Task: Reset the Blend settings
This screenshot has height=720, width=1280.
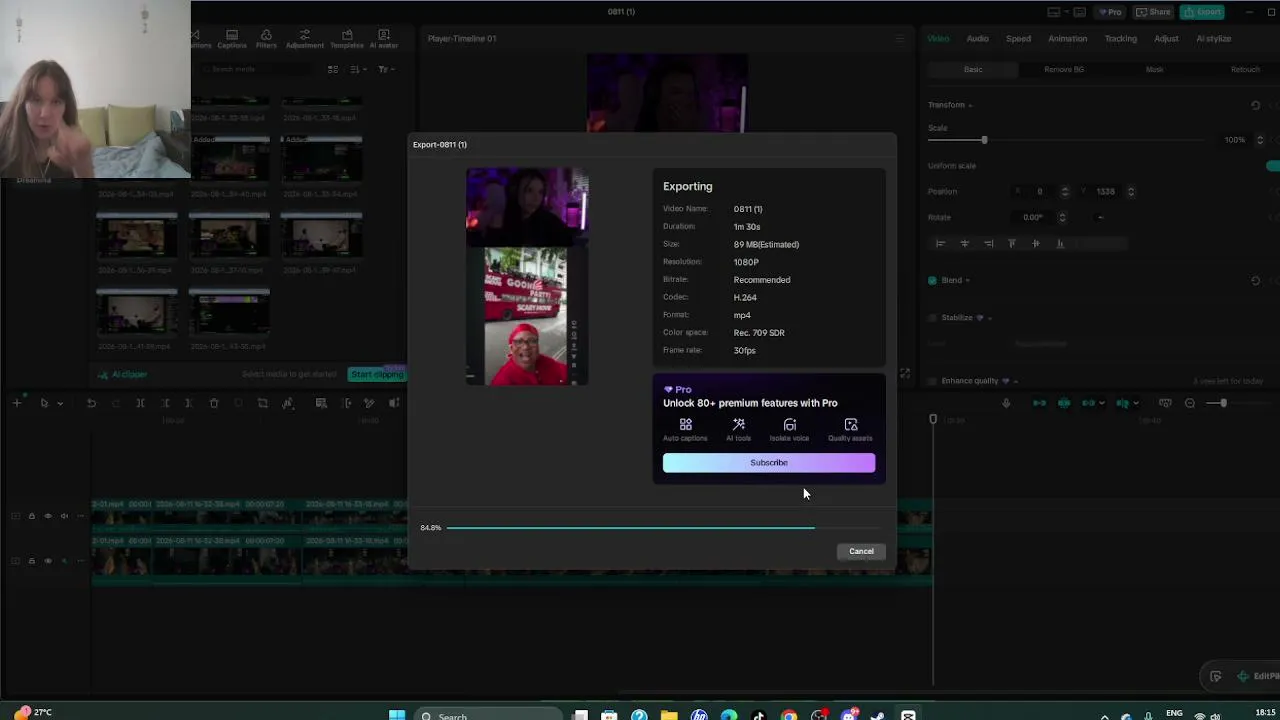Action: pos(1255,281)
